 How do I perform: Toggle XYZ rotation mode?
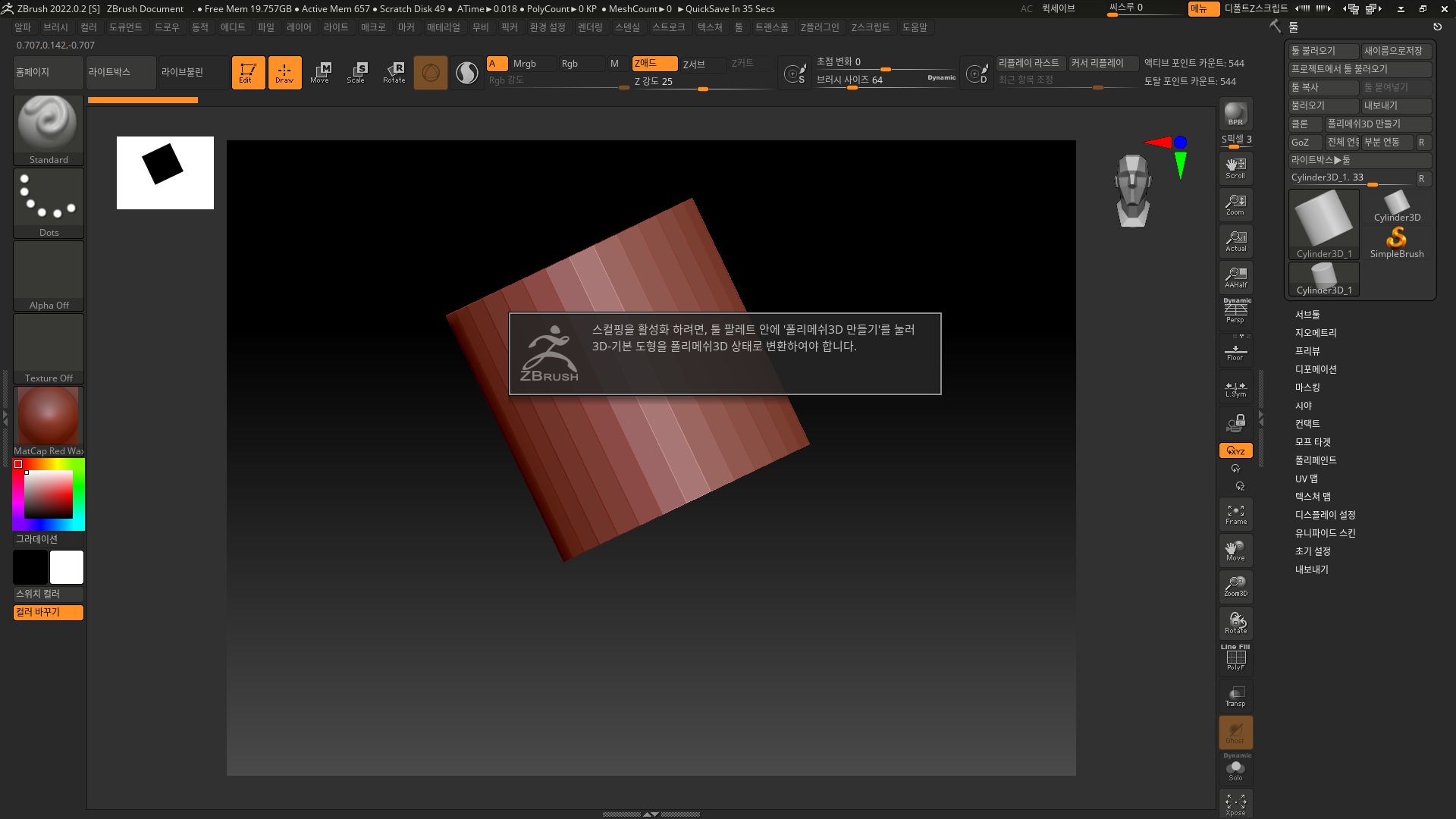click(1235, 450)
